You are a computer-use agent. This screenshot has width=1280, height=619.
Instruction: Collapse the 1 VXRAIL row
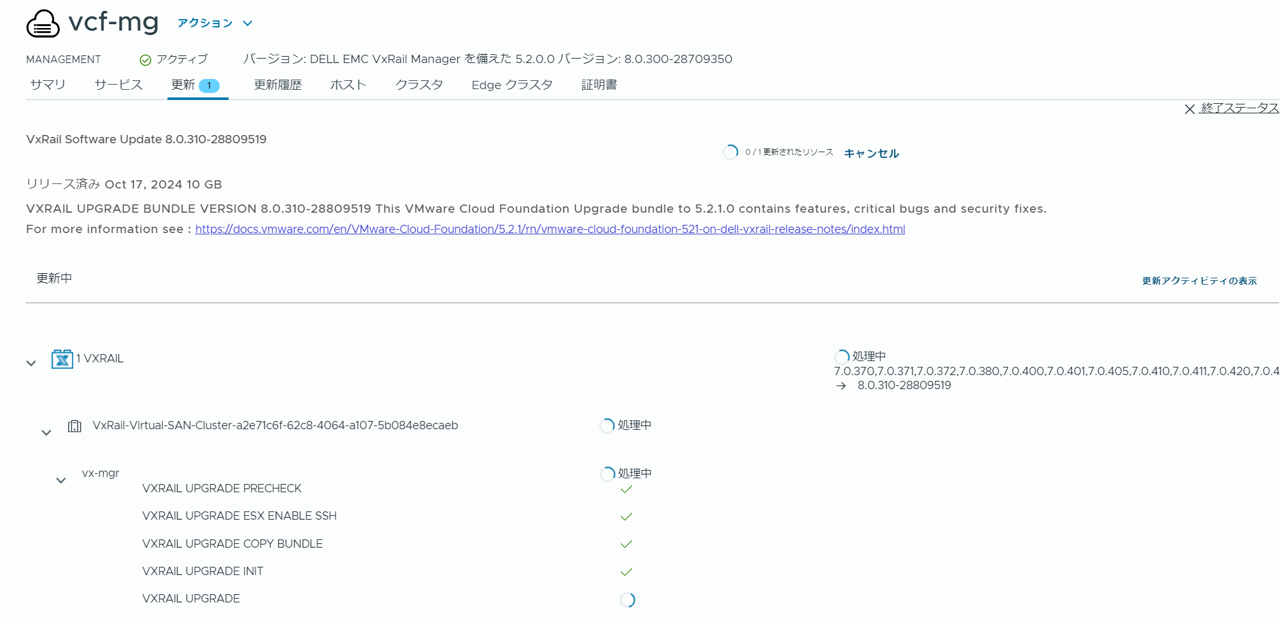point(31,363)
